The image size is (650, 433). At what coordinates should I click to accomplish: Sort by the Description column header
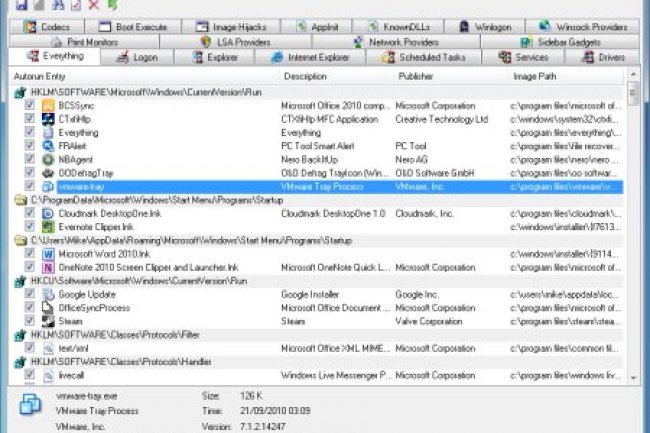tap(305, 76)
